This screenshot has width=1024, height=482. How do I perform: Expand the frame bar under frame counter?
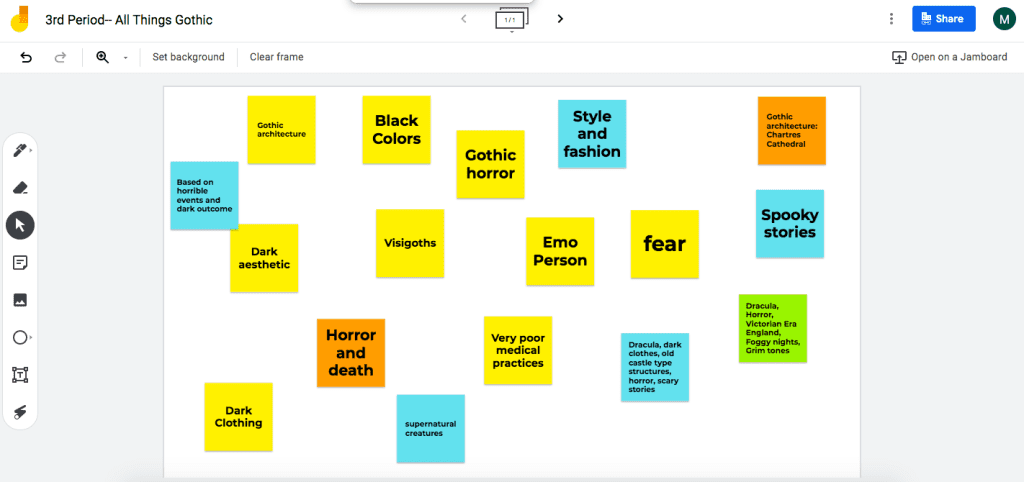[x=511, y=33]
